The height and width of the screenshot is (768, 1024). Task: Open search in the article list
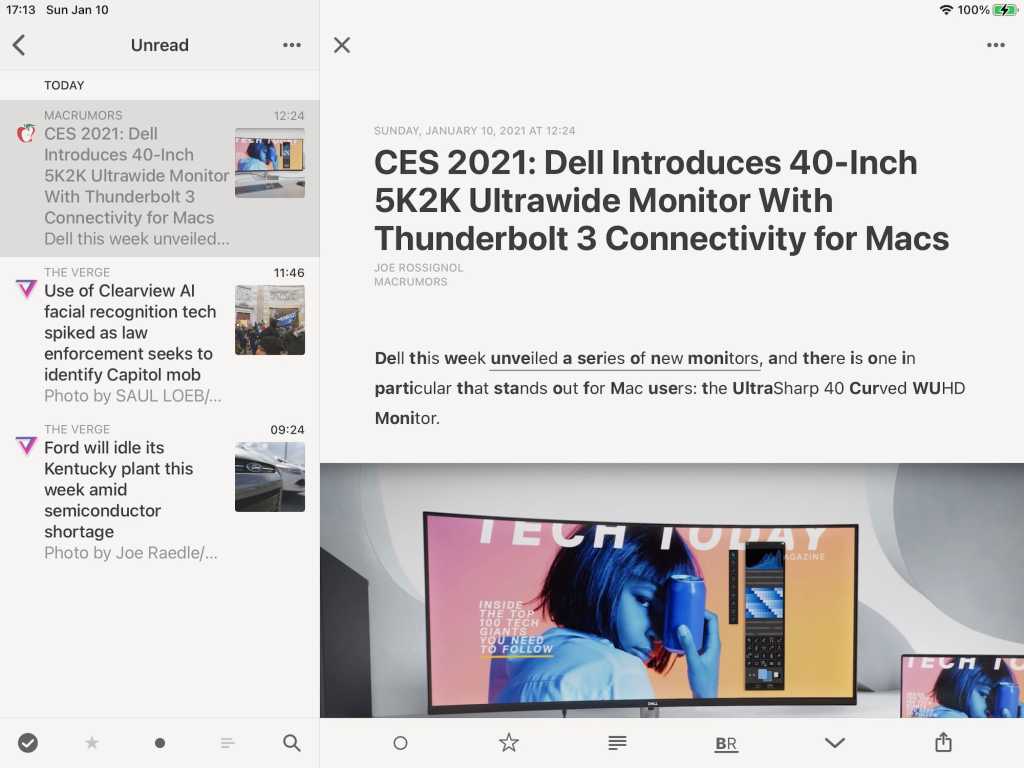291,743
